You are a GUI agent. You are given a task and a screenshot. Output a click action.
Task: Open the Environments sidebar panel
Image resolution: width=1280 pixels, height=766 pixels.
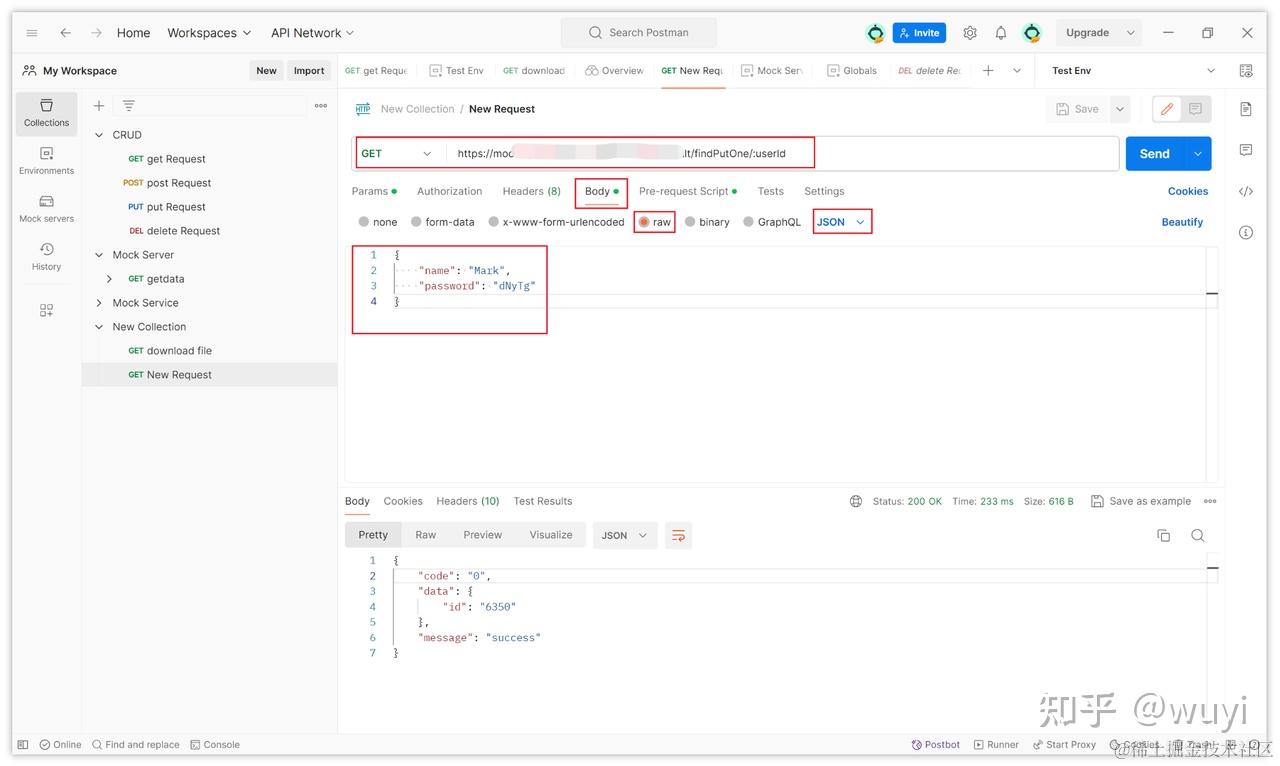pos(46,160)
